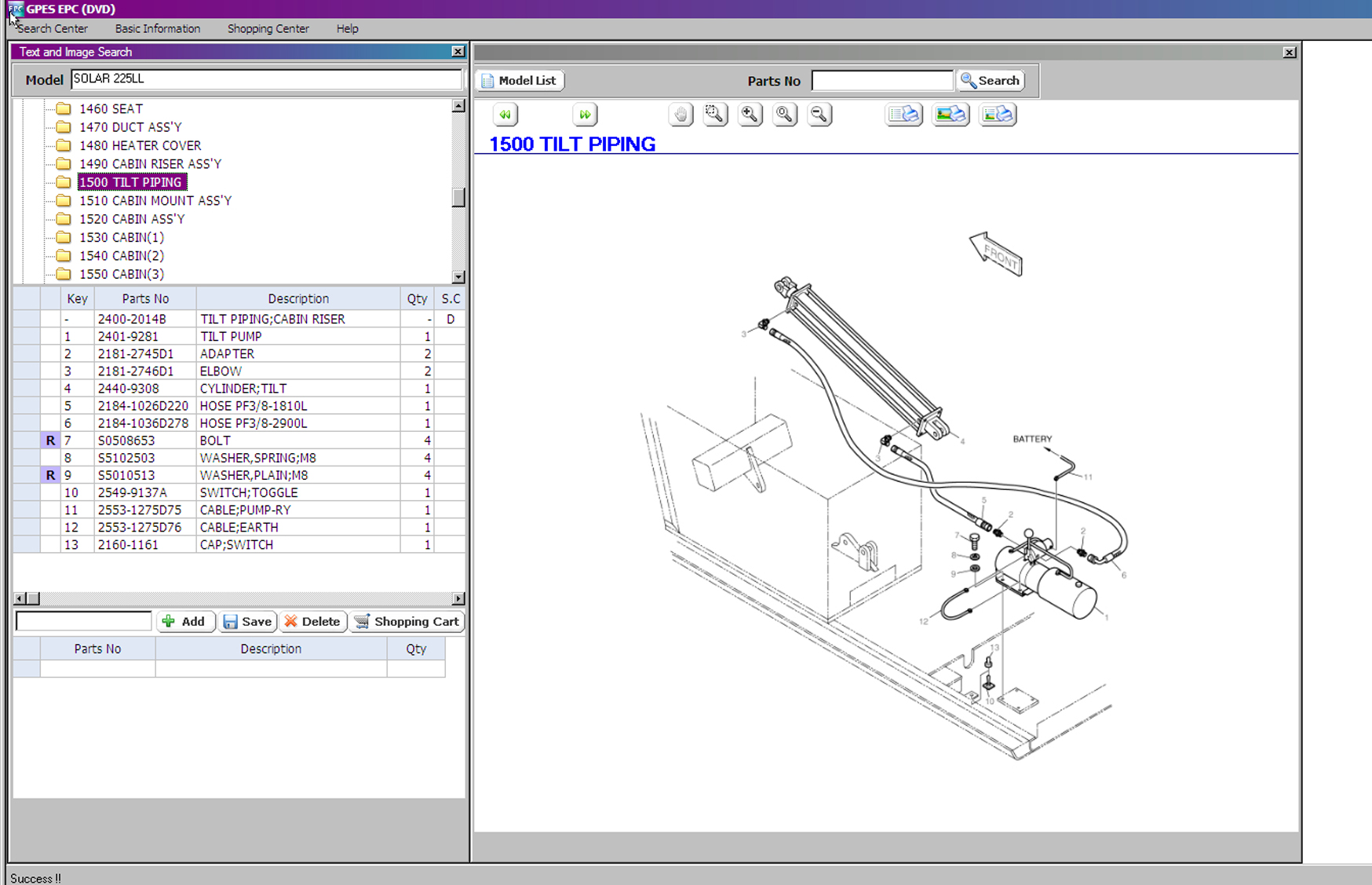Open the Basic Information menu

(157, 29)
